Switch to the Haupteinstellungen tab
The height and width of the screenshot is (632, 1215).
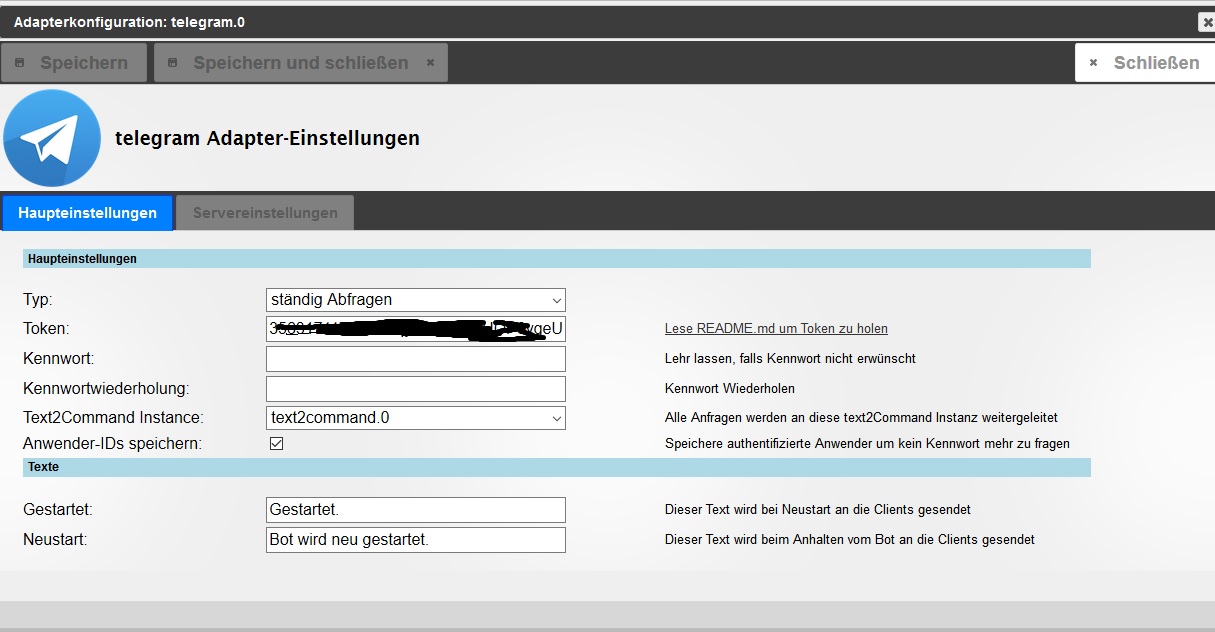click(x=88, y=213)
